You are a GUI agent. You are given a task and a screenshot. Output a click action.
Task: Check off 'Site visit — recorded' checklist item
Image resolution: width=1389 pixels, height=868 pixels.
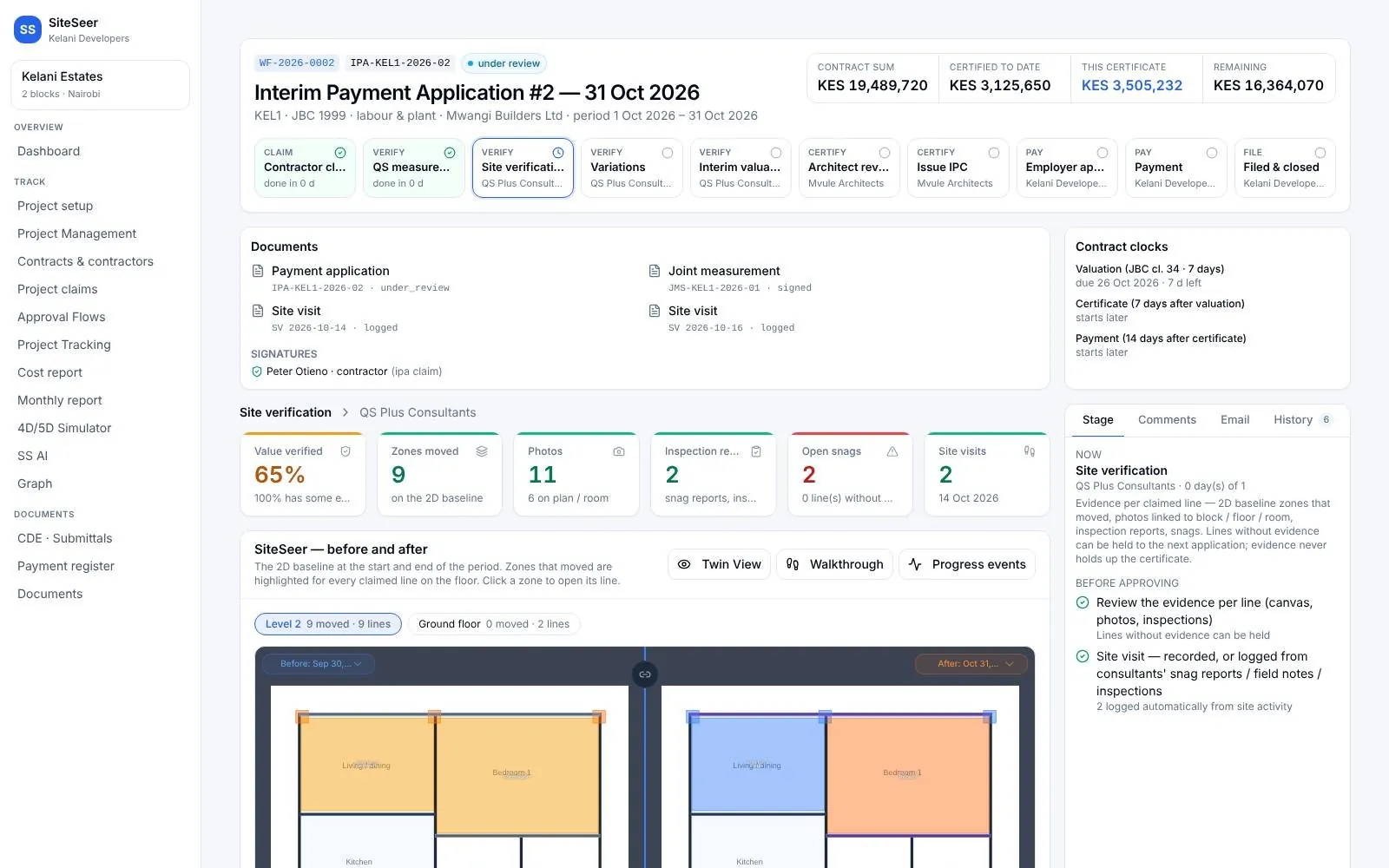1083,656
